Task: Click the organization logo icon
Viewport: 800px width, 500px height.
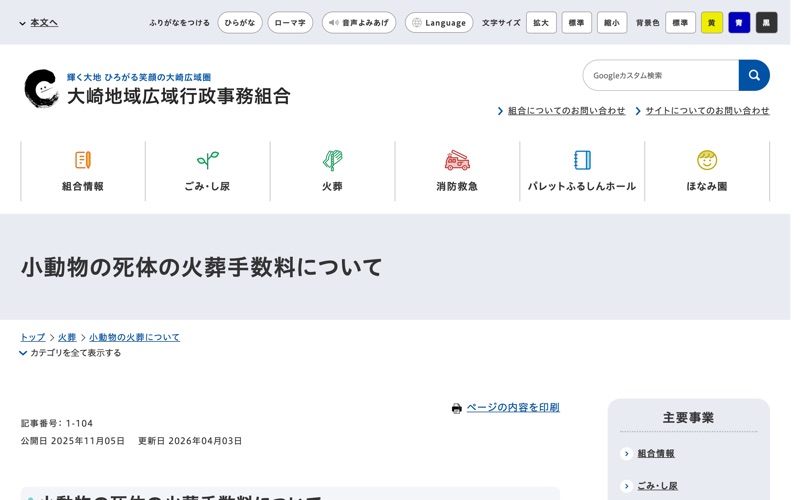Action: point(41,88)
